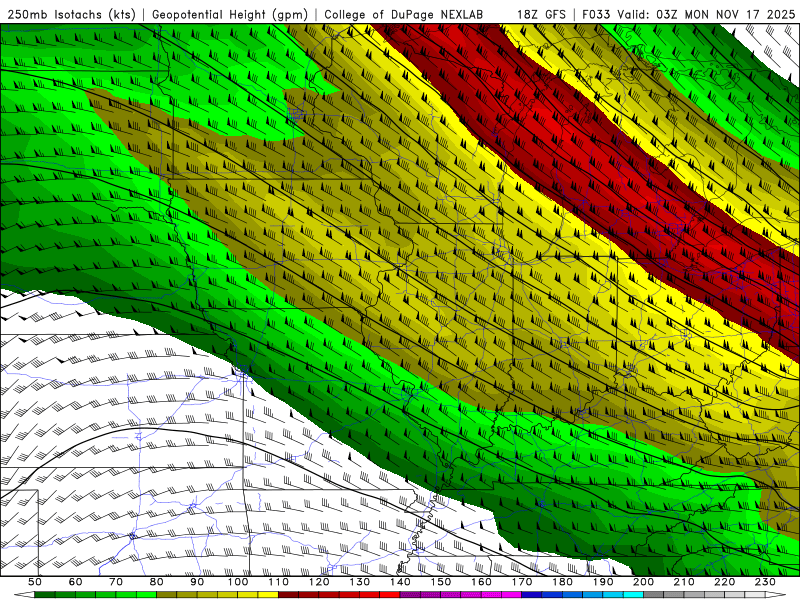
Task: Click the dark green legend swatch under 50
Action: click(x=45, y=595)
